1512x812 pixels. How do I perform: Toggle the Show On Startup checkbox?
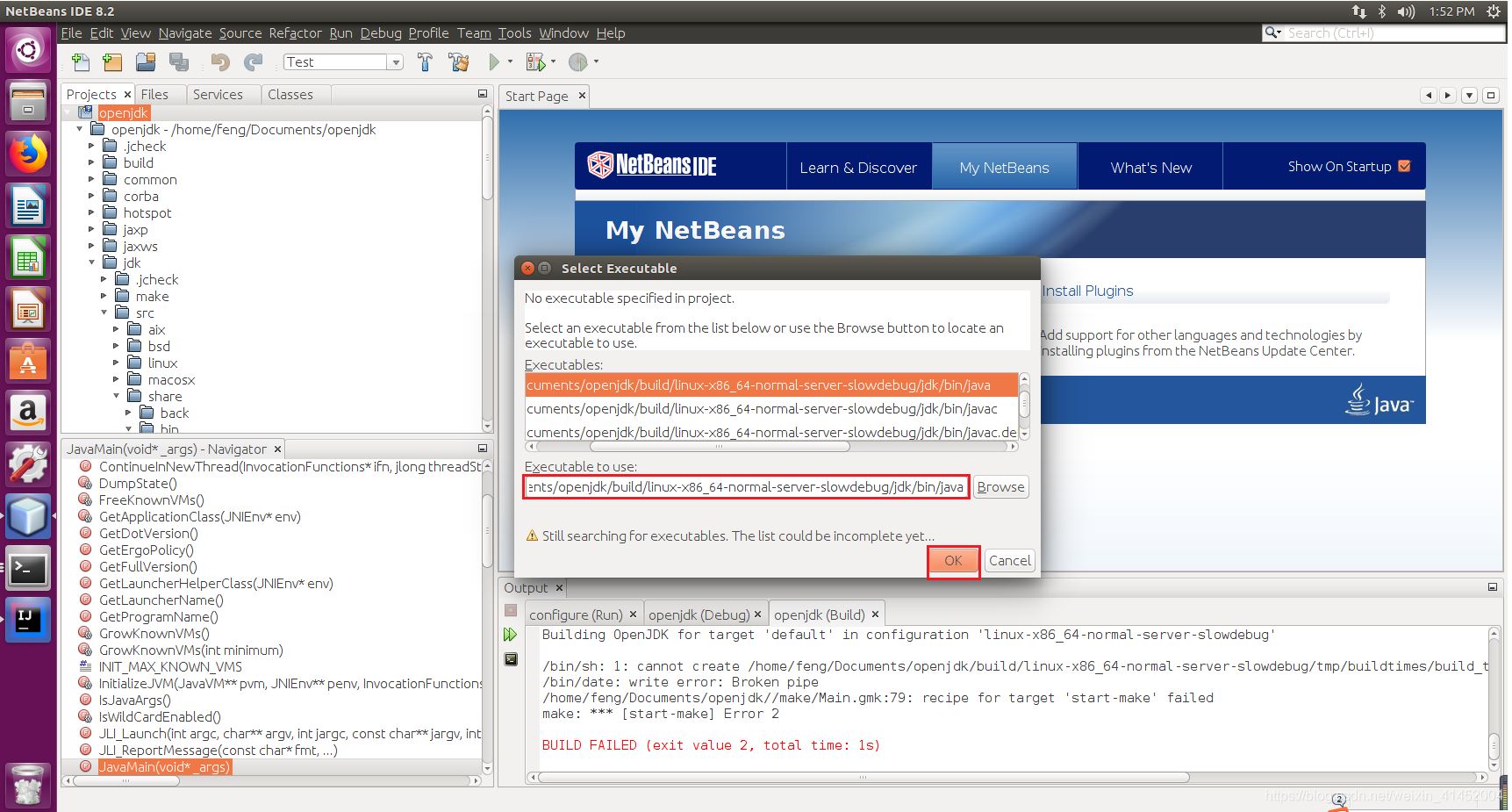click(1404, 167)
